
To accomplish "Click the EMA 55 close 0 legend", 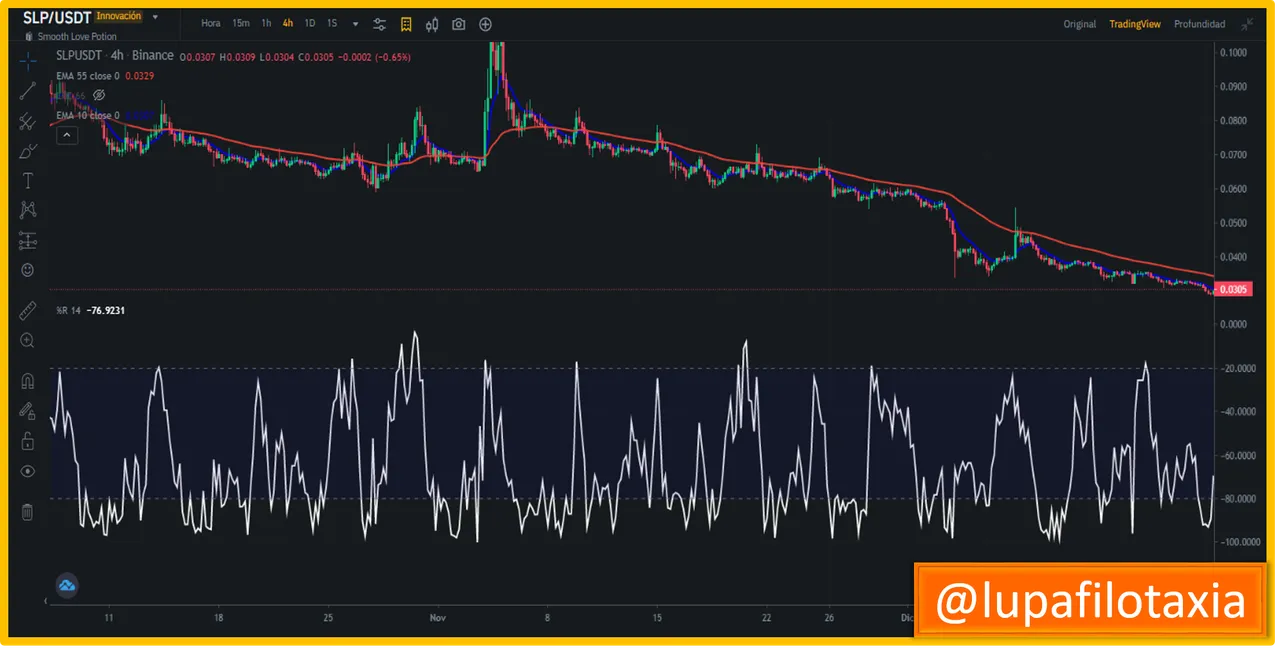I will [x=88, y=75].
